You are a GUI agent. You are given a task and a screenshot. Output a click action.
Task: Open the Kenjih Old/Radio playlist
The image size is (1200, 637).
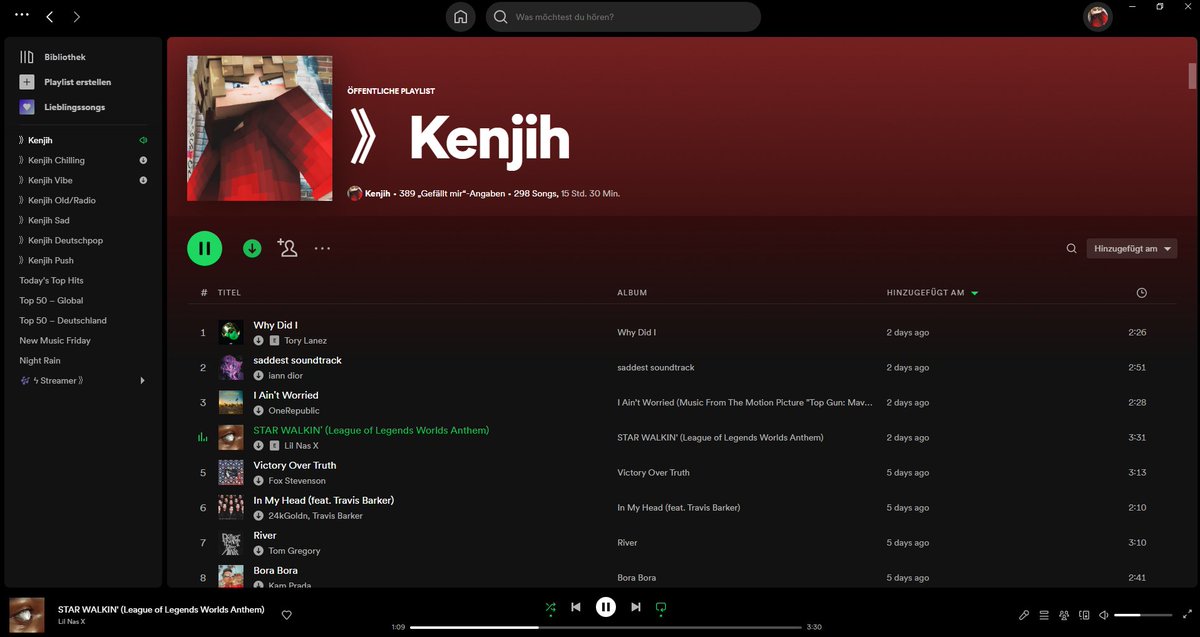point(62,200)
